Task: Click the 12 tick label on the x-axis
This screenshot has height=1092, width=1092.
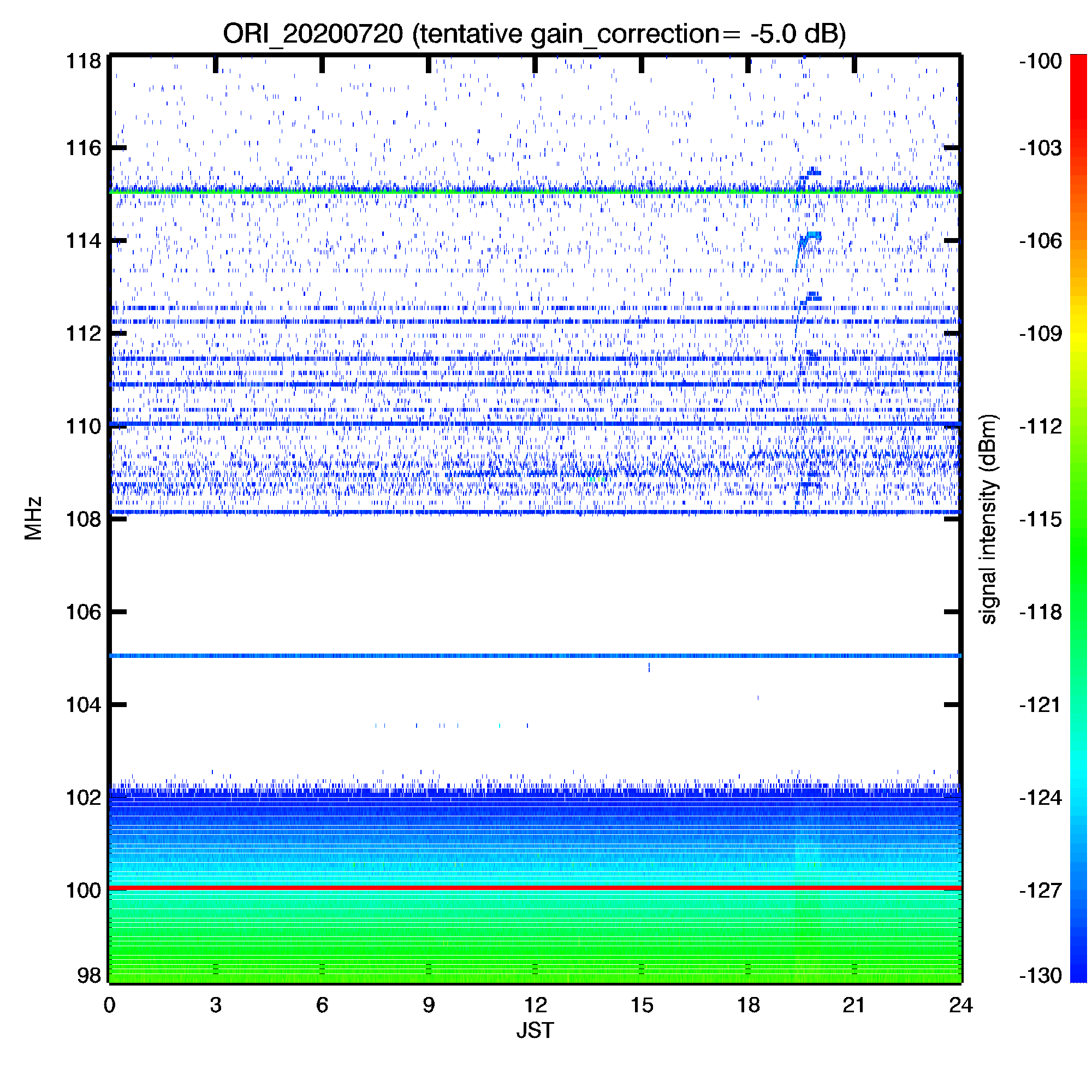Action: click(x=535, y=1006)
